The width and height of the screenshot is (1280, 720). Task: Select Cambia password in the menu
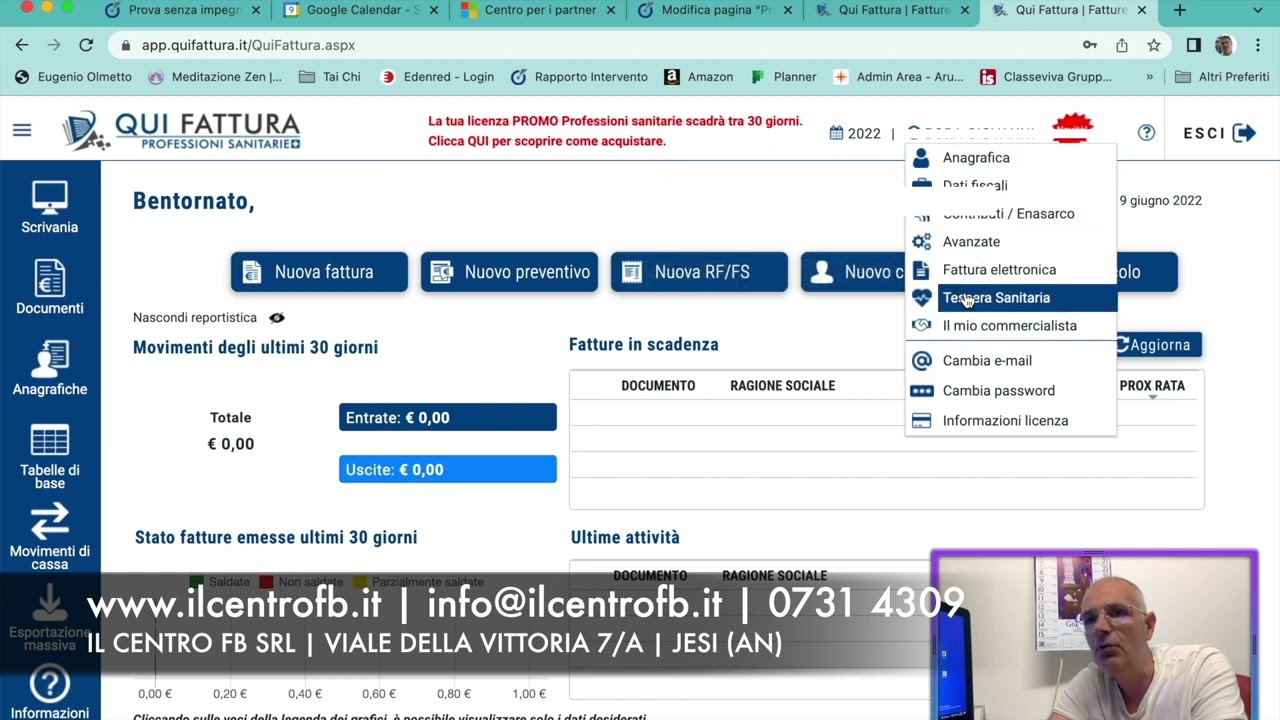[1011, 391]
